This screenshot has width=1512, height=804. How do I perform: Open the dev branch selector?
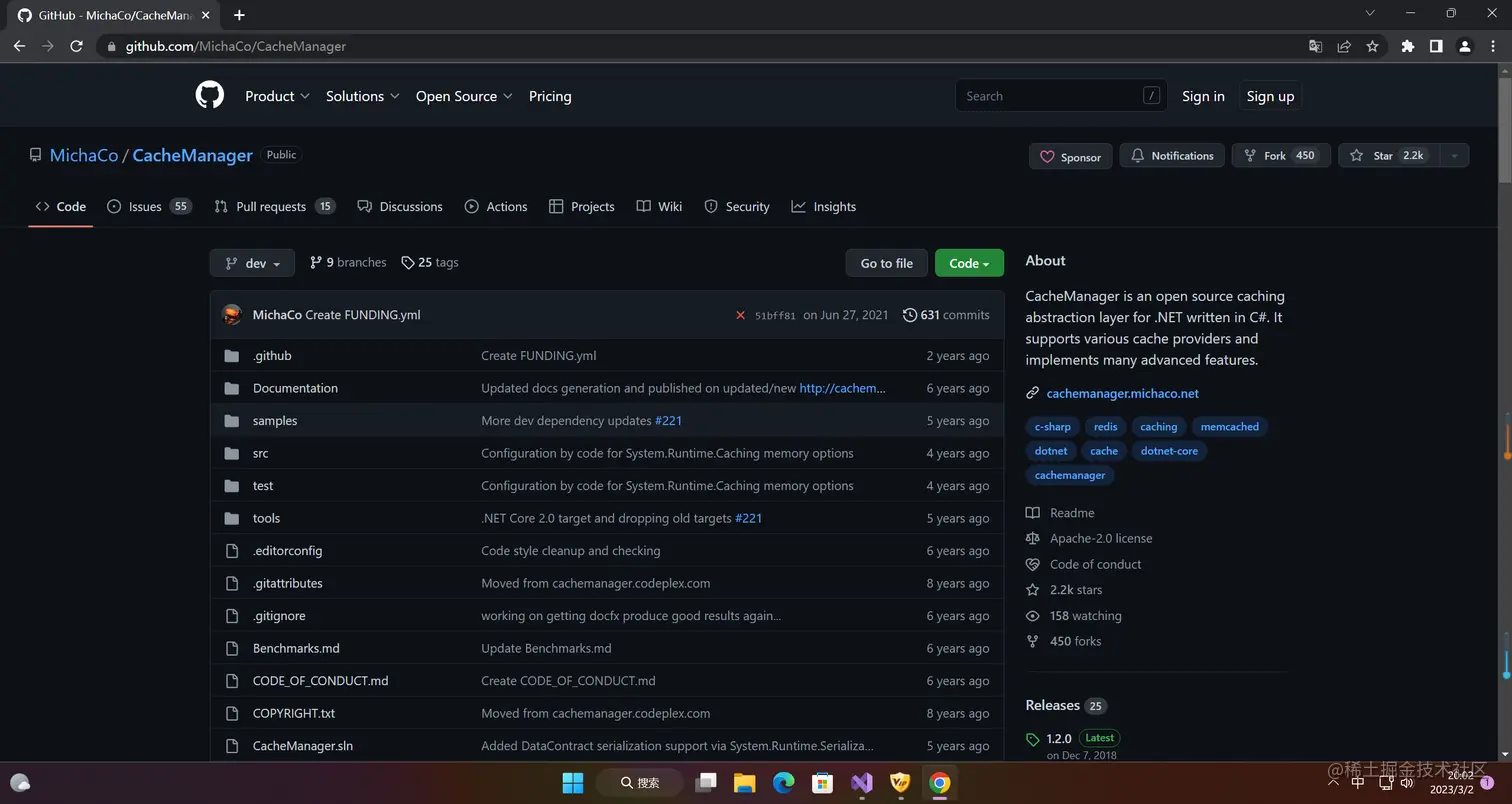click(252, 263)
